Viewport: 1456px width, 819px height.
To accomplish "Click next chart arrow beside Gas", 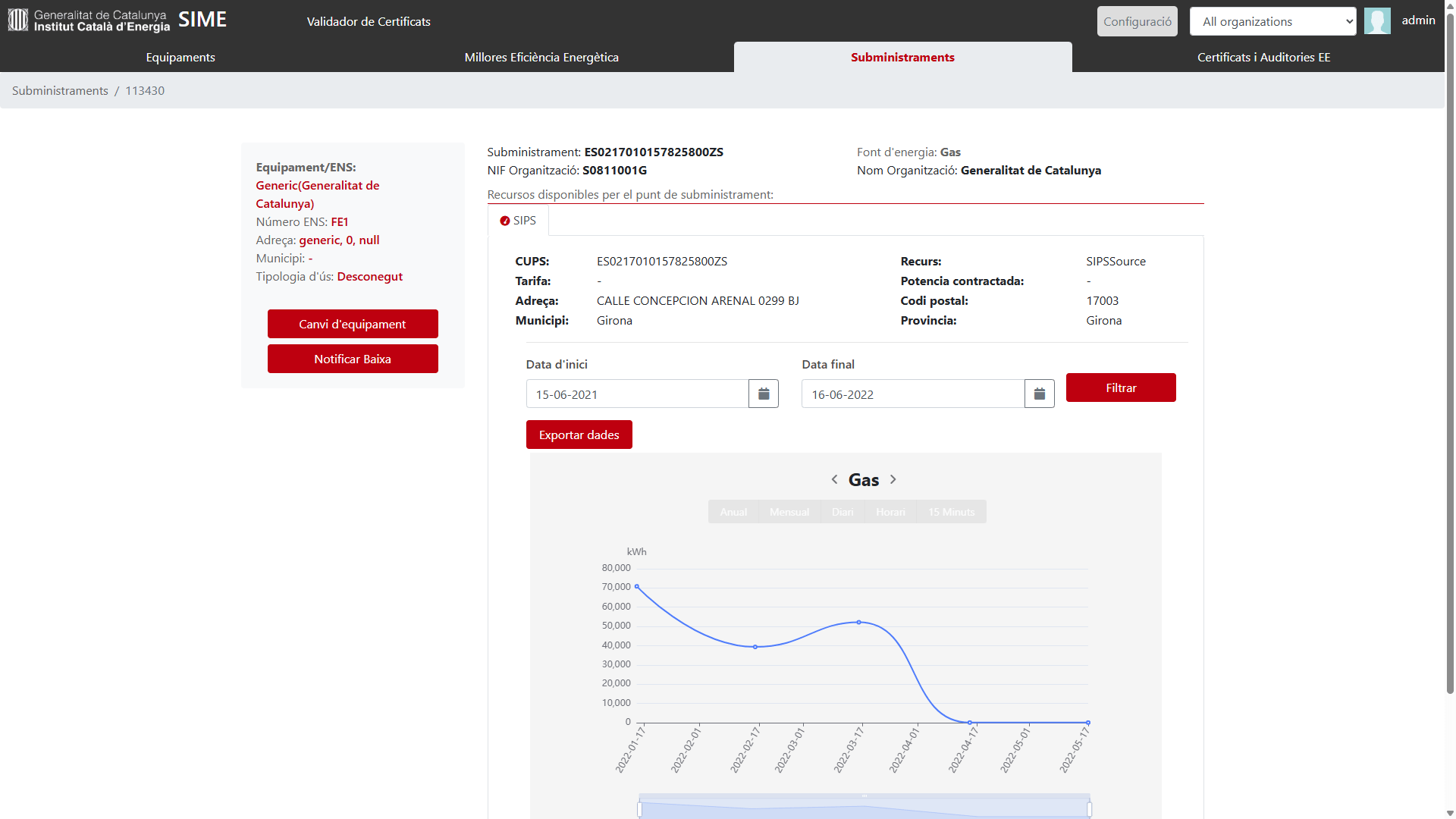I will 893,479.
